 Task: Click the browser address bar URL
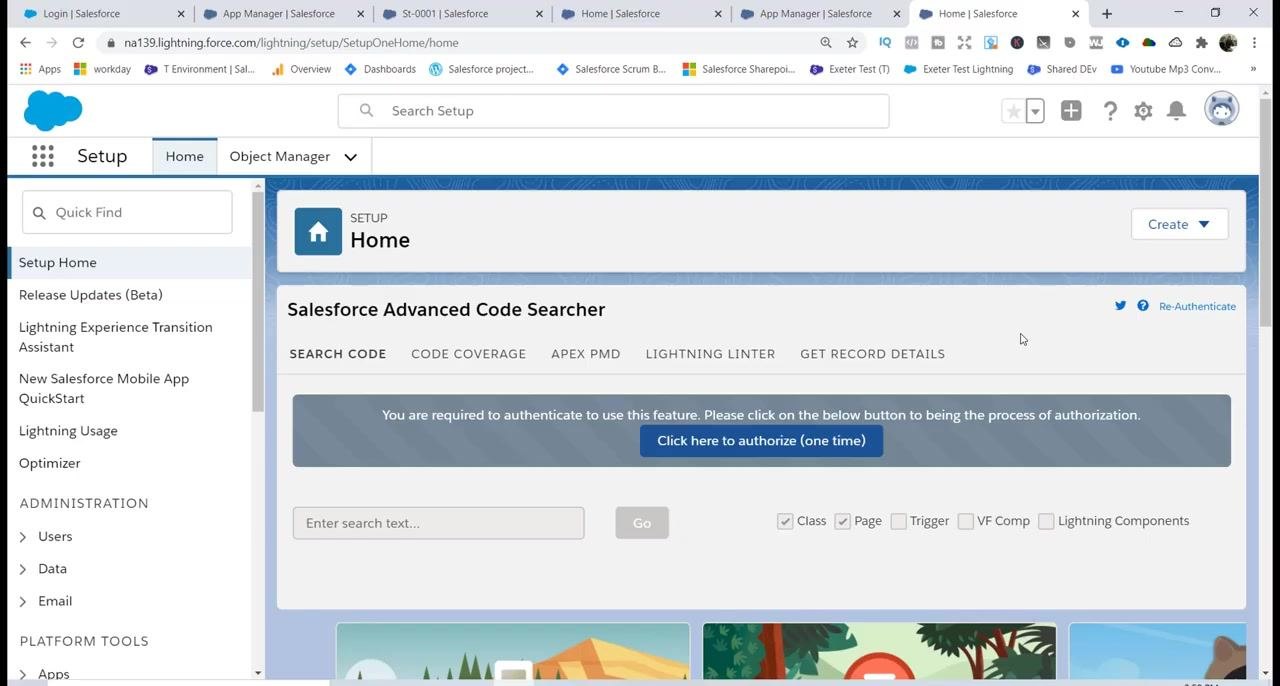tap(291, 43)
